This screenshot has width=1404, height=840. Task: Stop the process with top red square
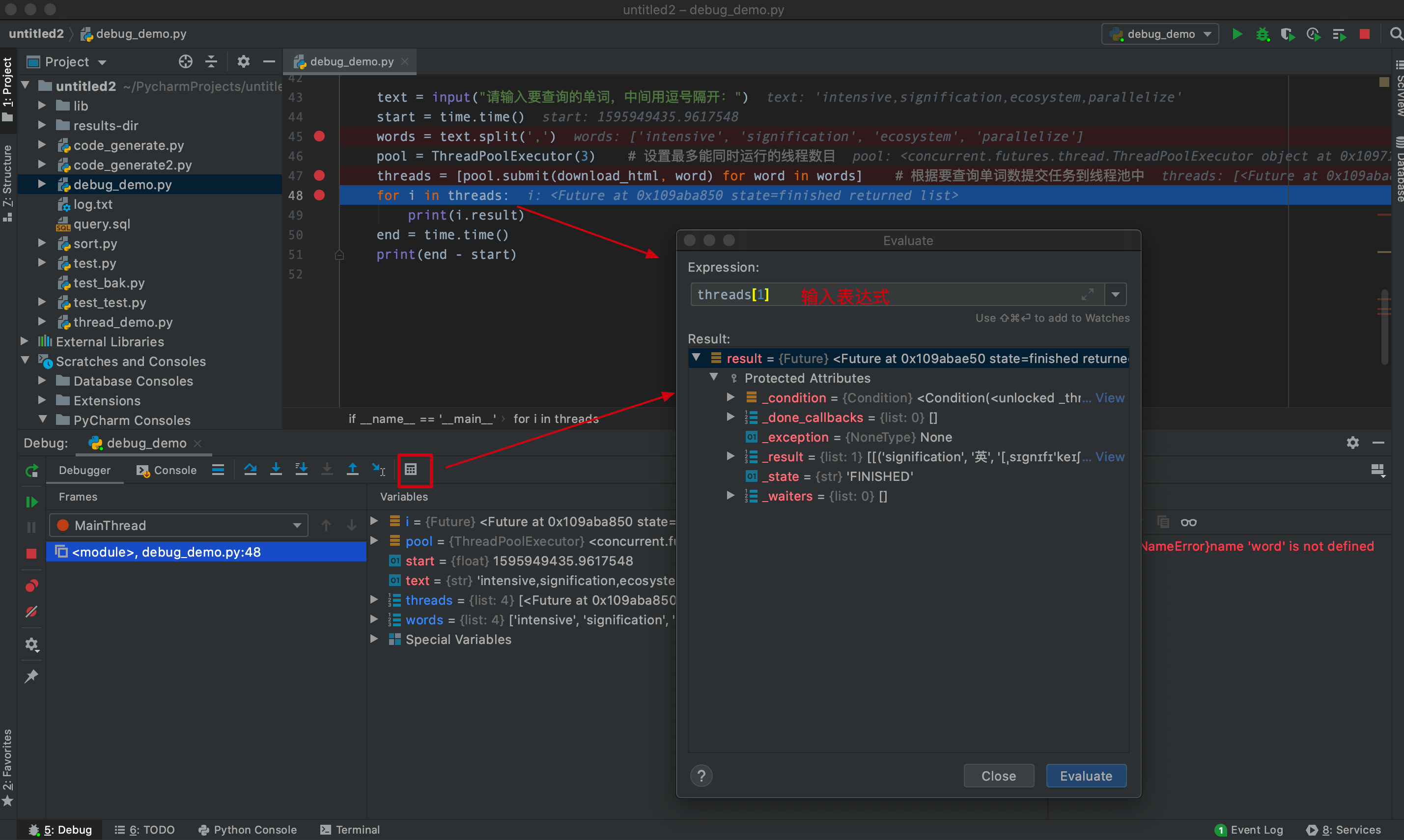tap(1364, 34)
